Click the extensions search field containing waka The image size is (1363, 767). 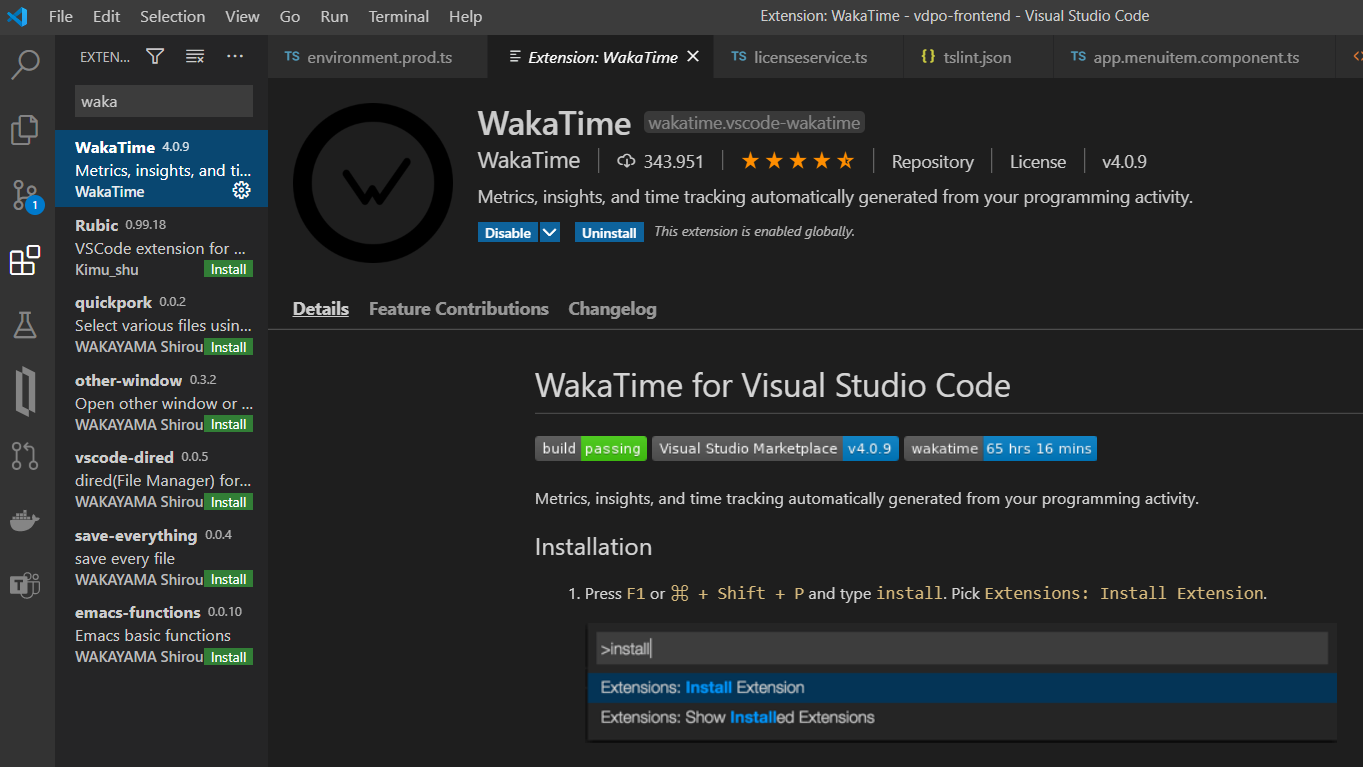pyautogui.click(x=164, y=101)
